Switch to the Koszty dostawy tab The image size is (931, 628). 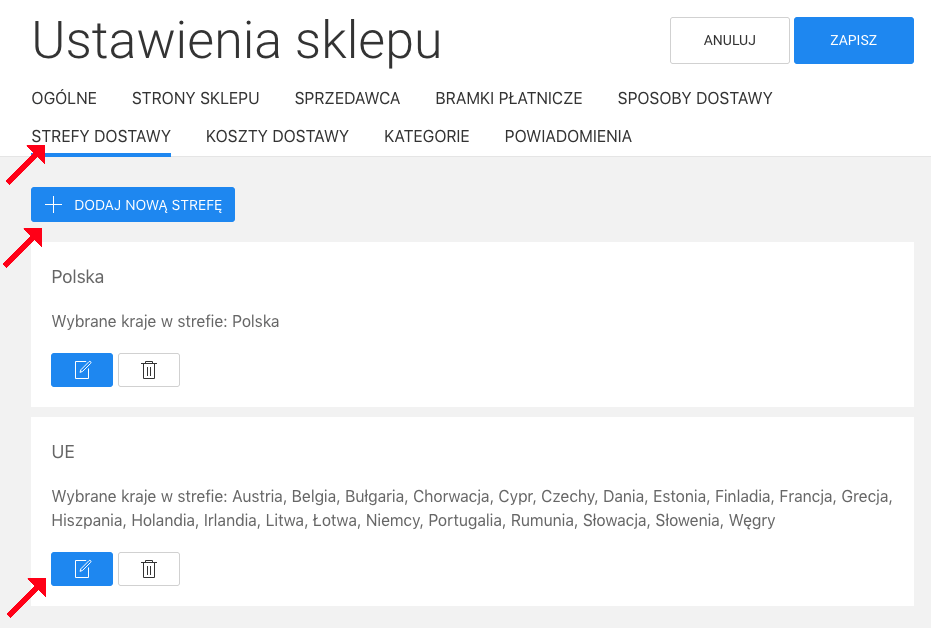point(277,136)
